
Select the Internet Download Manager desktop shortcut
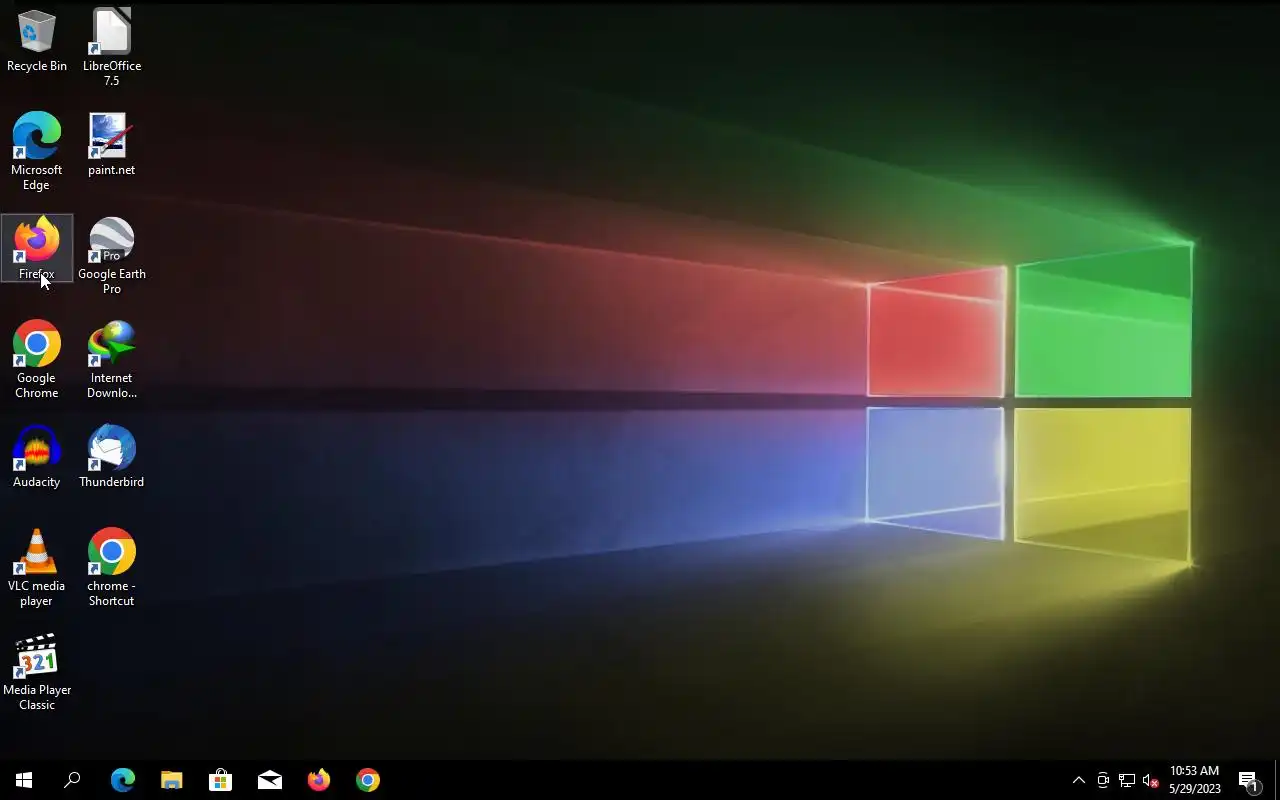(111, 359)
